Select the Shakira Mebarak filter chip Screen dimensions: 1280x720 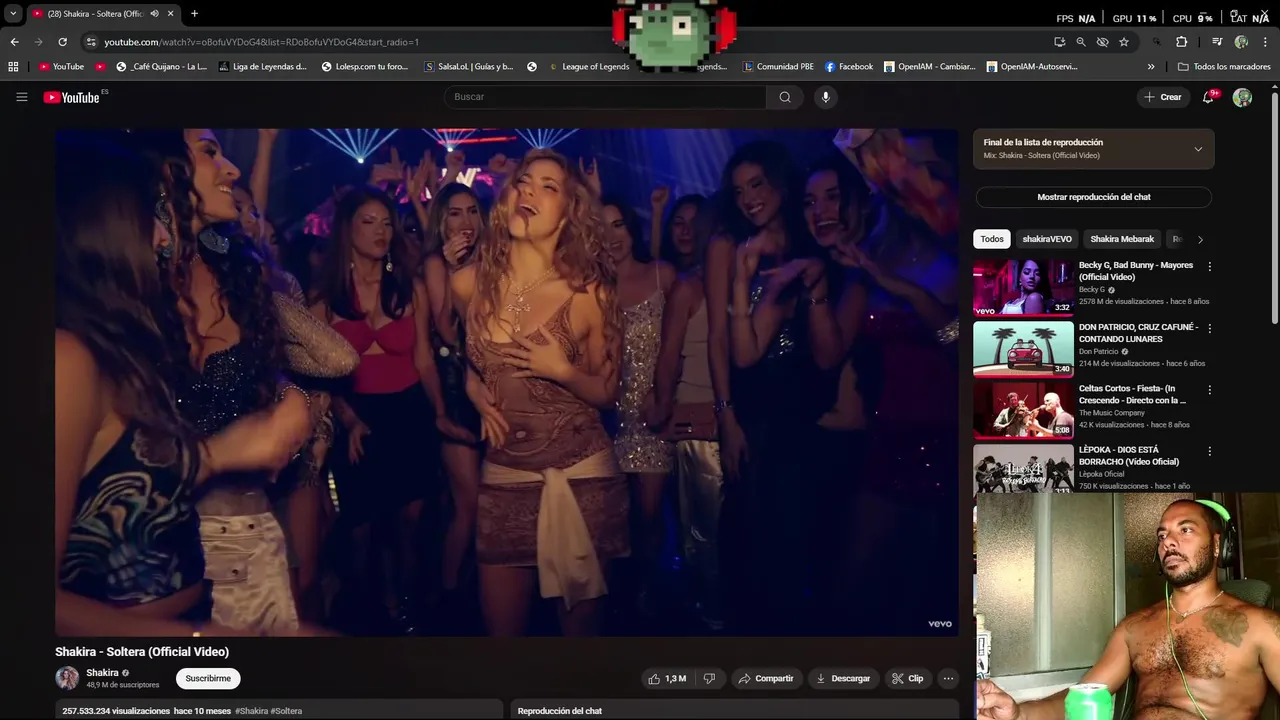(1122, 239)
